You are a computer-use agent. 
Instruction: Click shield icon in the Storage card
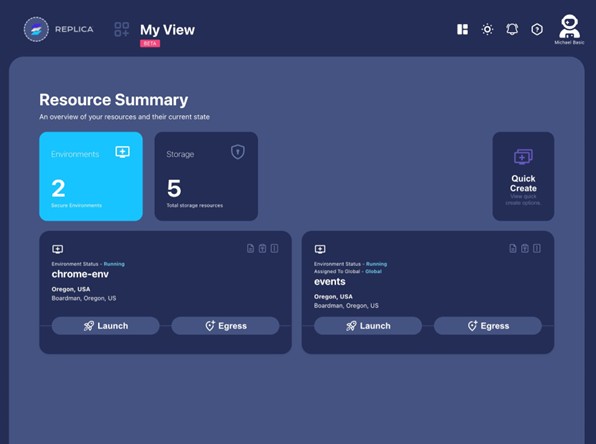click(238, 152)
